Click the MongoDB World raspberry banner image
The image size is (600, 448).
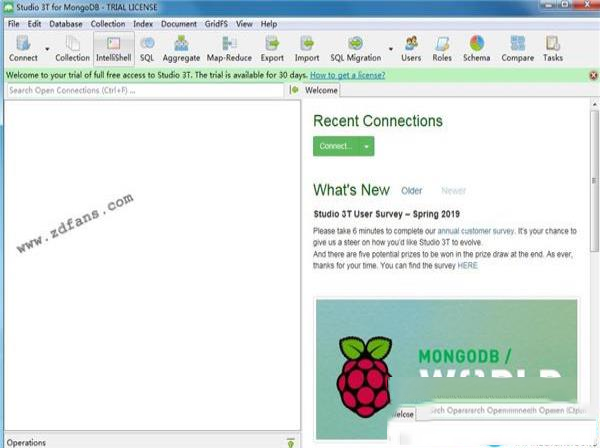click(446, 369)
